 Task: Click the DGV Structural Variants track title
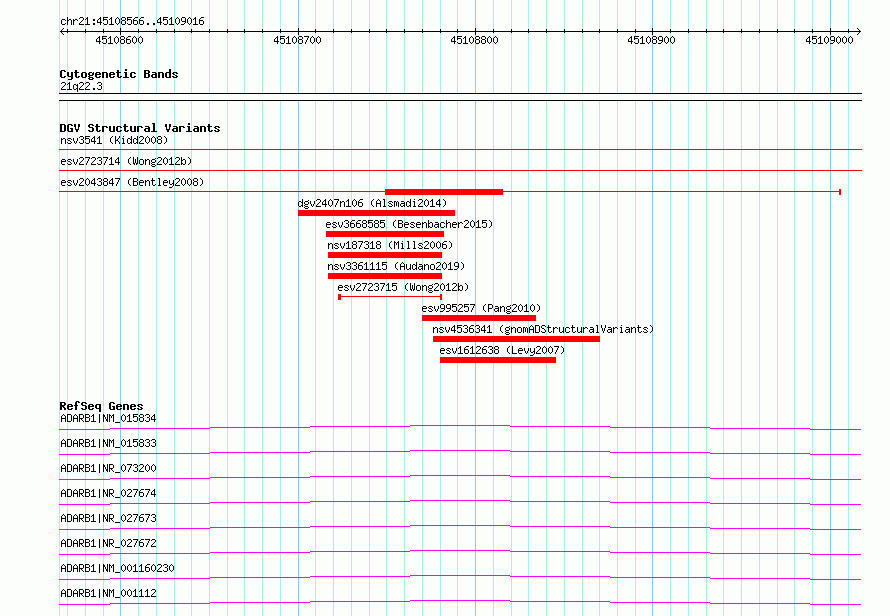(x=140, y=128)
